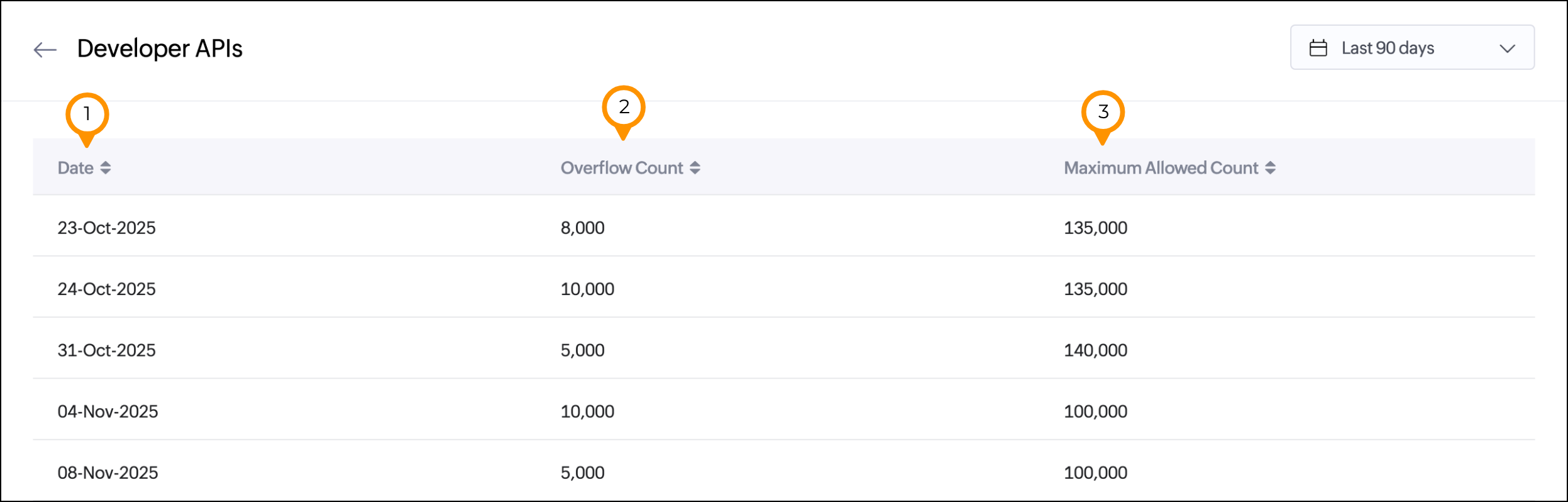Sort by Overflow Count column header
This screenshot has width=1568, height=502.
[x=621, y=168]
